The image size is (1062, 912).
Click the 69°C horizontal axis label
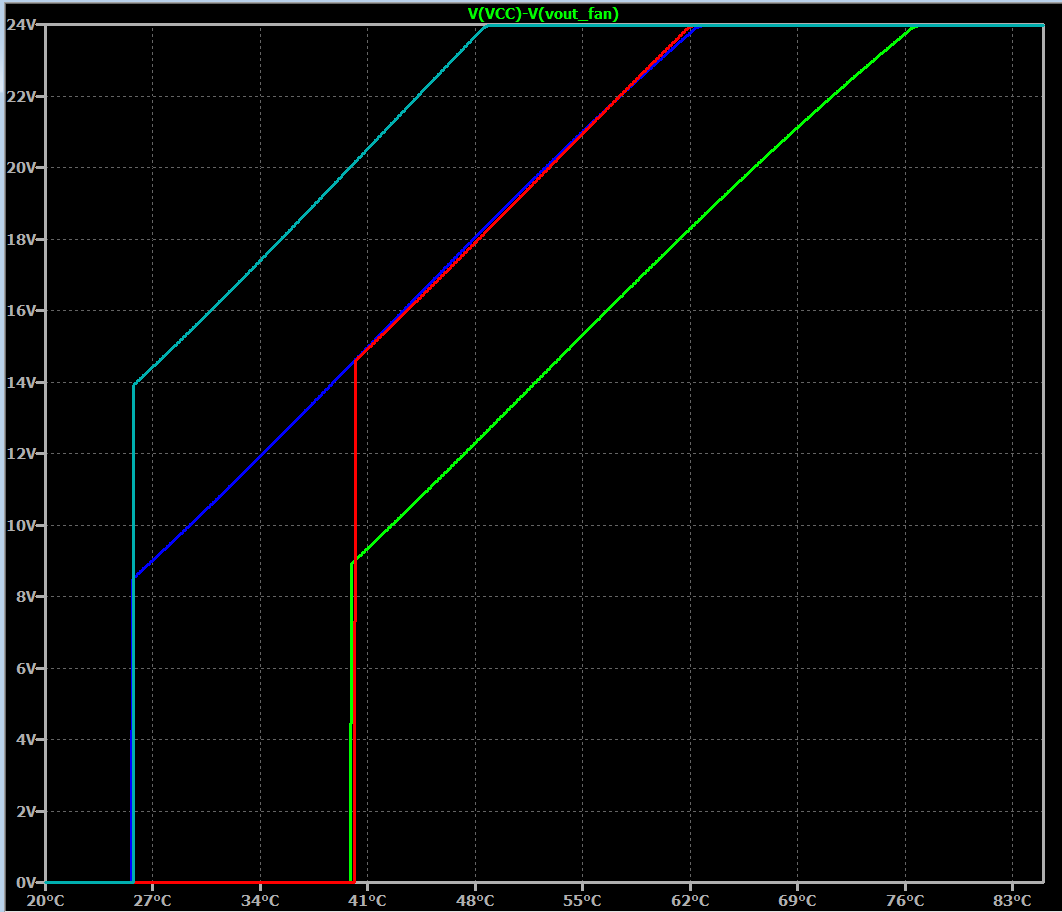coord(797,900)
